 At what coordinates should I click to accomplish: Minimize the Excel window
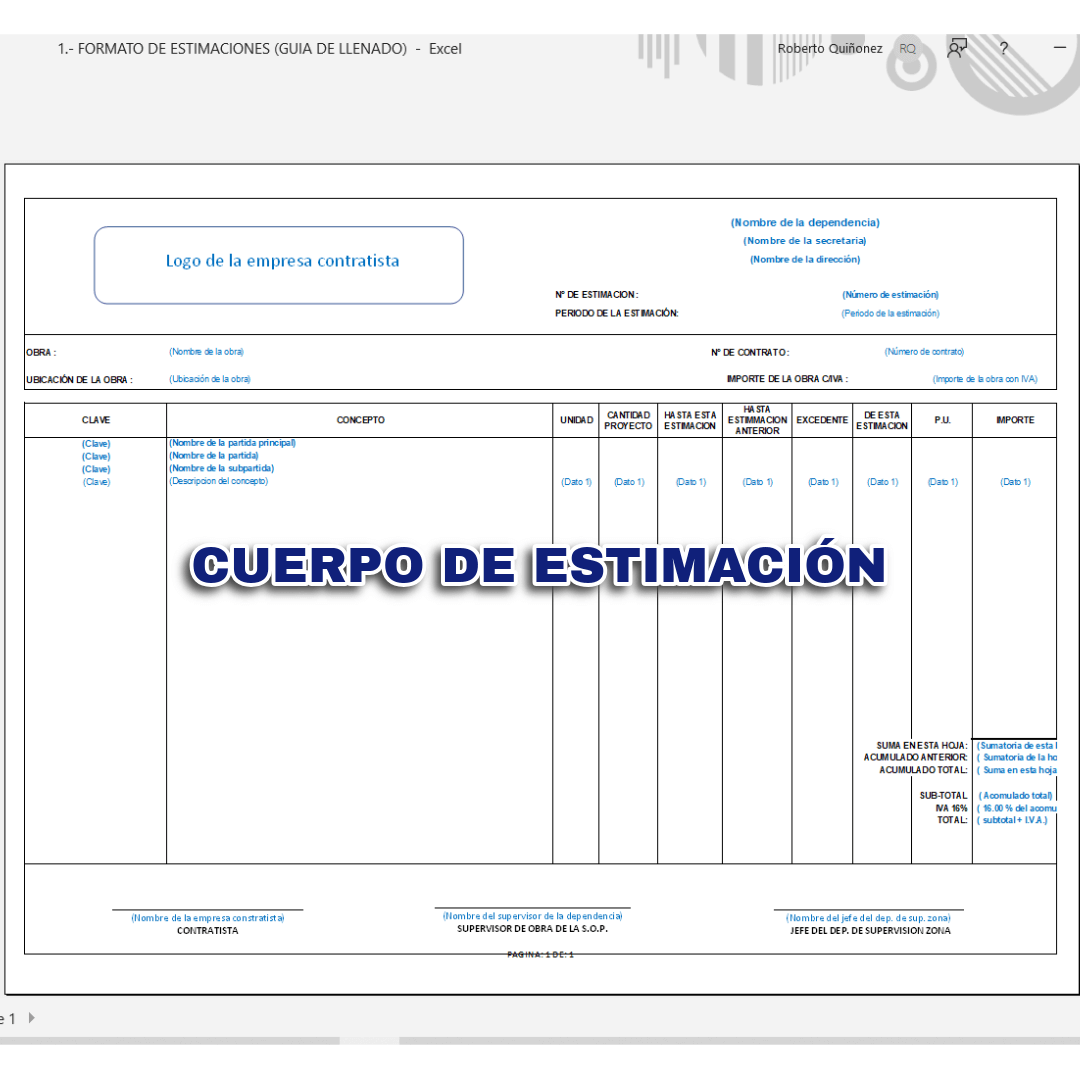point(1060,48)
